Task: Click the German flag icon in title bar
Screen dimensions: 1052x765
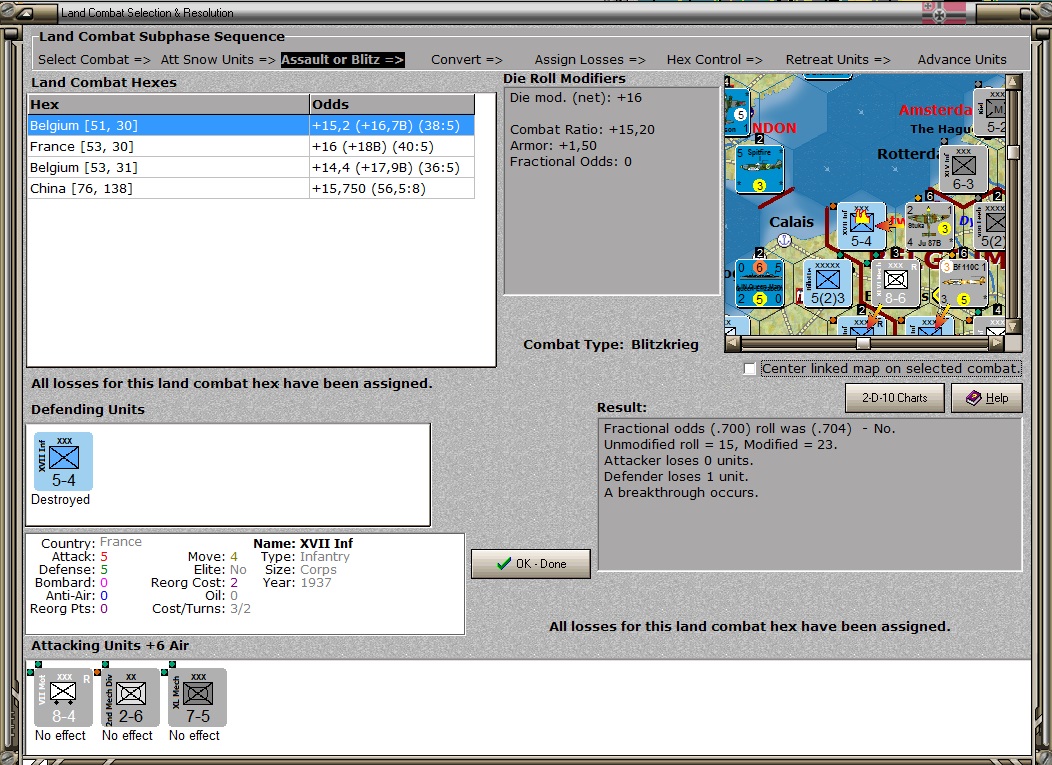Action: [x=944, y=12]
